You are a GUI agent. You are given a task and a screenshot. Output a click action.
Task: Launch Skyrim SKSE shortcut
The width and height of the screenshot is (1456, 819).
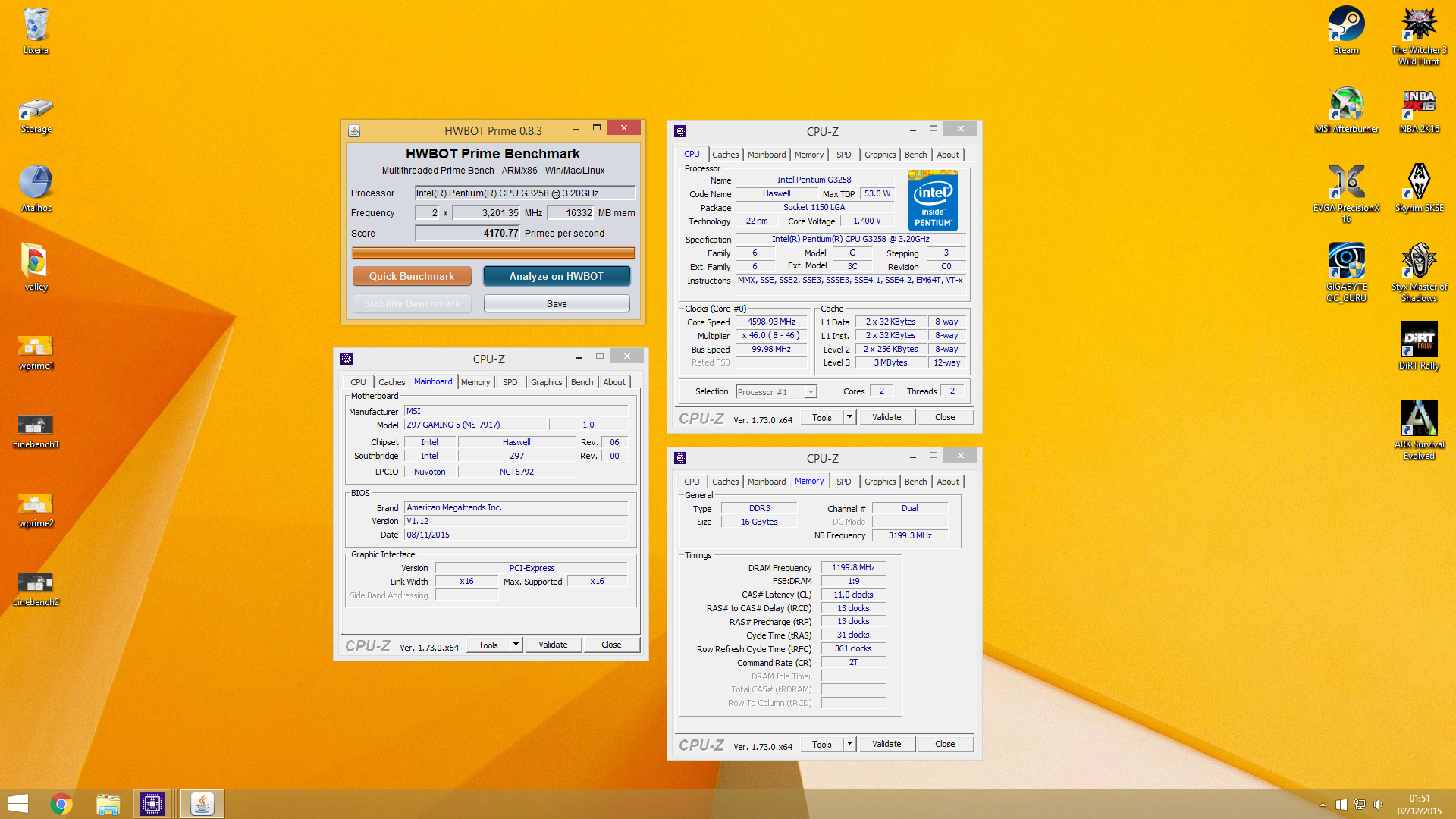click(x=1419, y=189)
